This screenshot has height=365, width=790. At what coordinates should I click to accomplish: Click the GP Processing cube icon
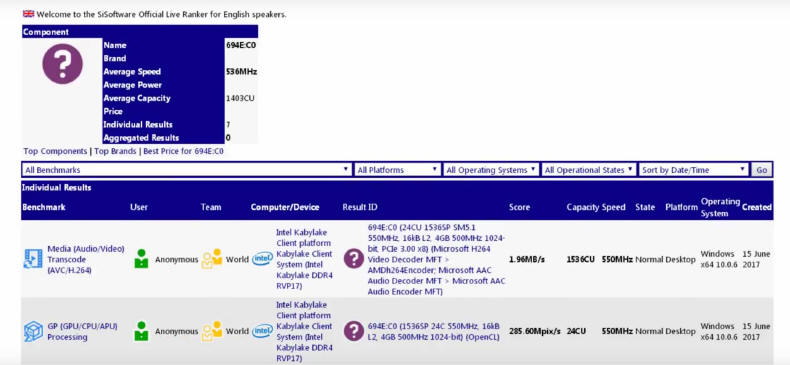point(33,331)
